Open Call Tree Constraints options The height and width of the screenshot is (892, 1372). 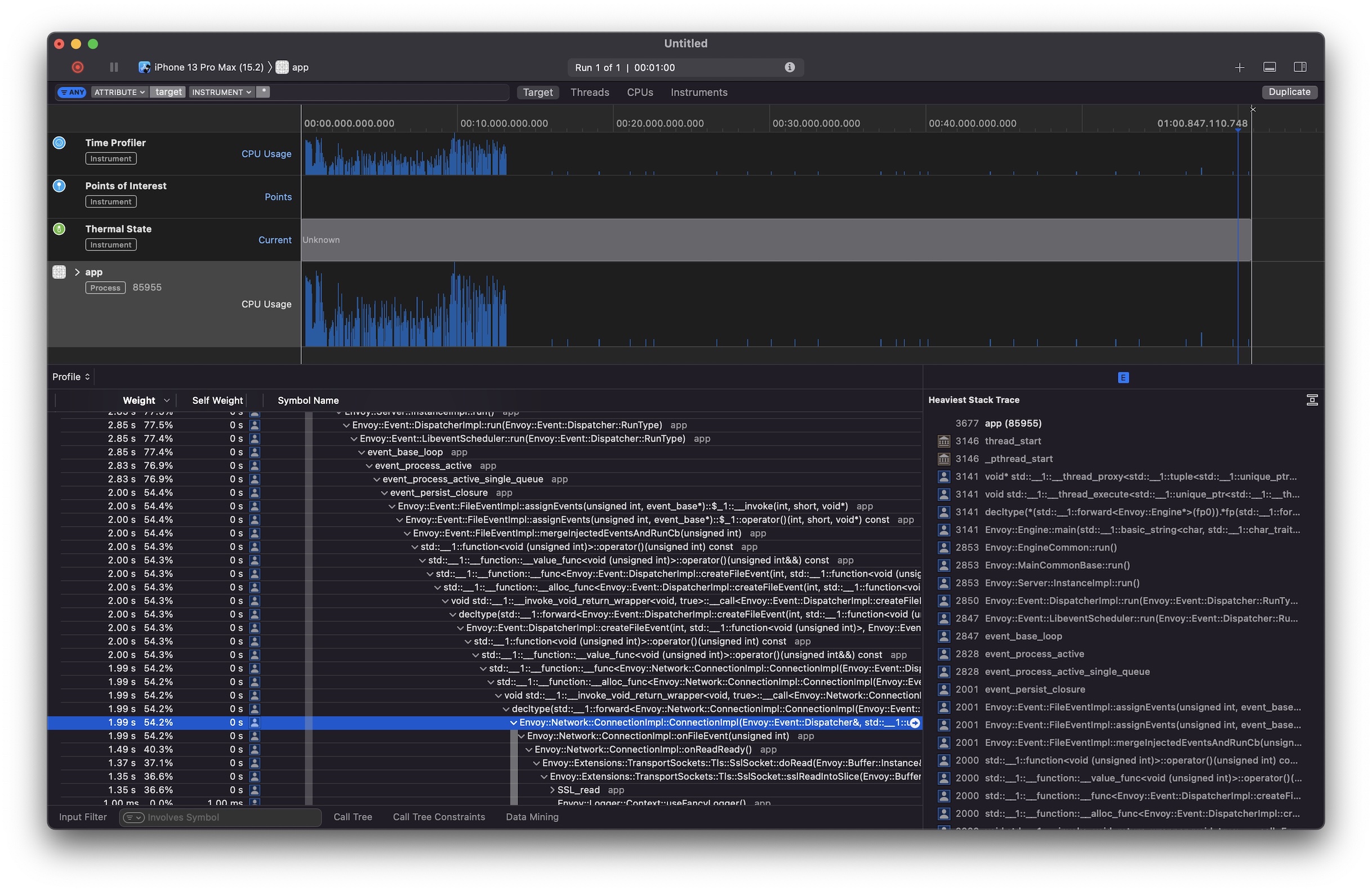(x=439, y=817)
